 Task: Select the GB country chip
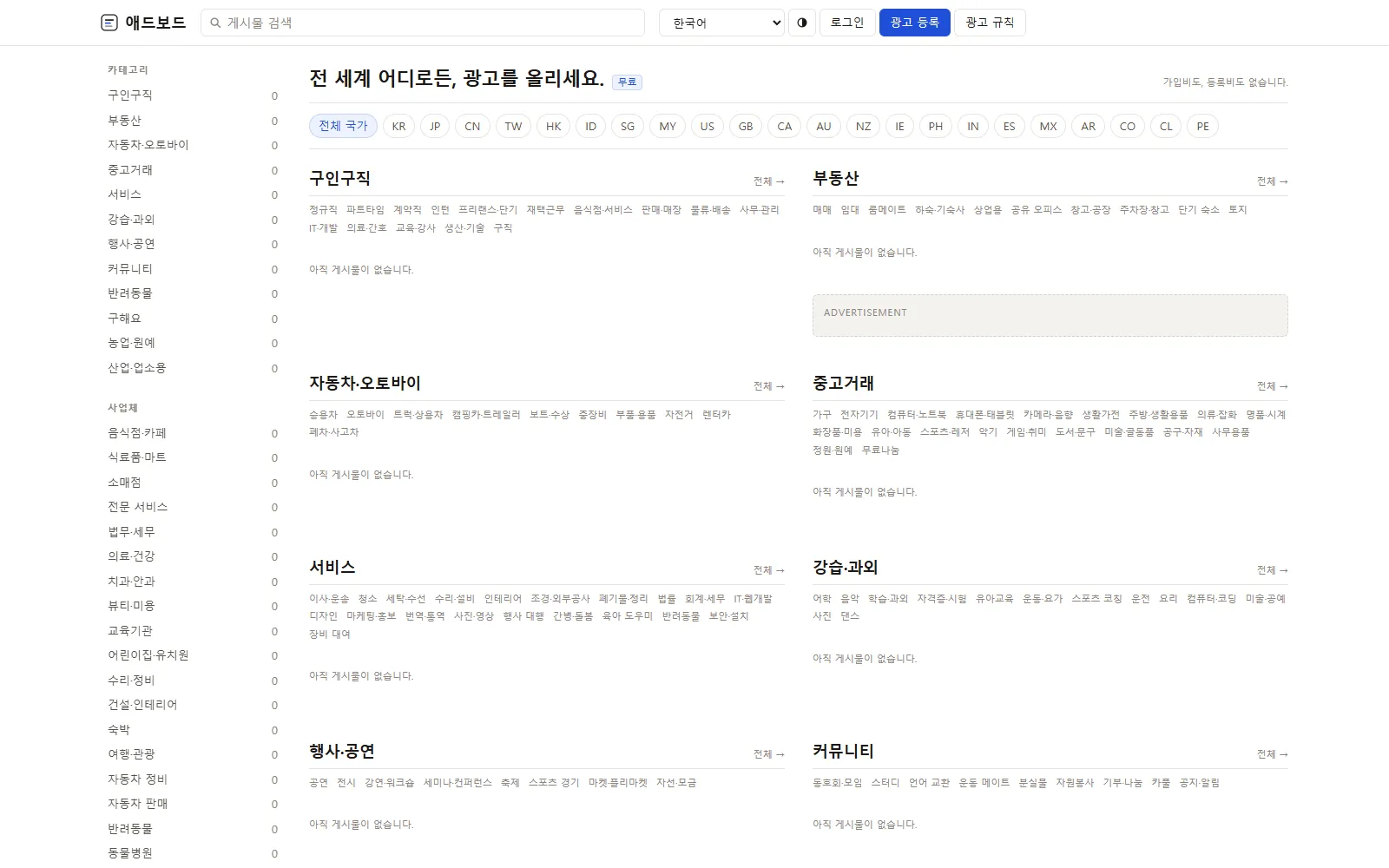pyautogui.click(x=746, y=126)
